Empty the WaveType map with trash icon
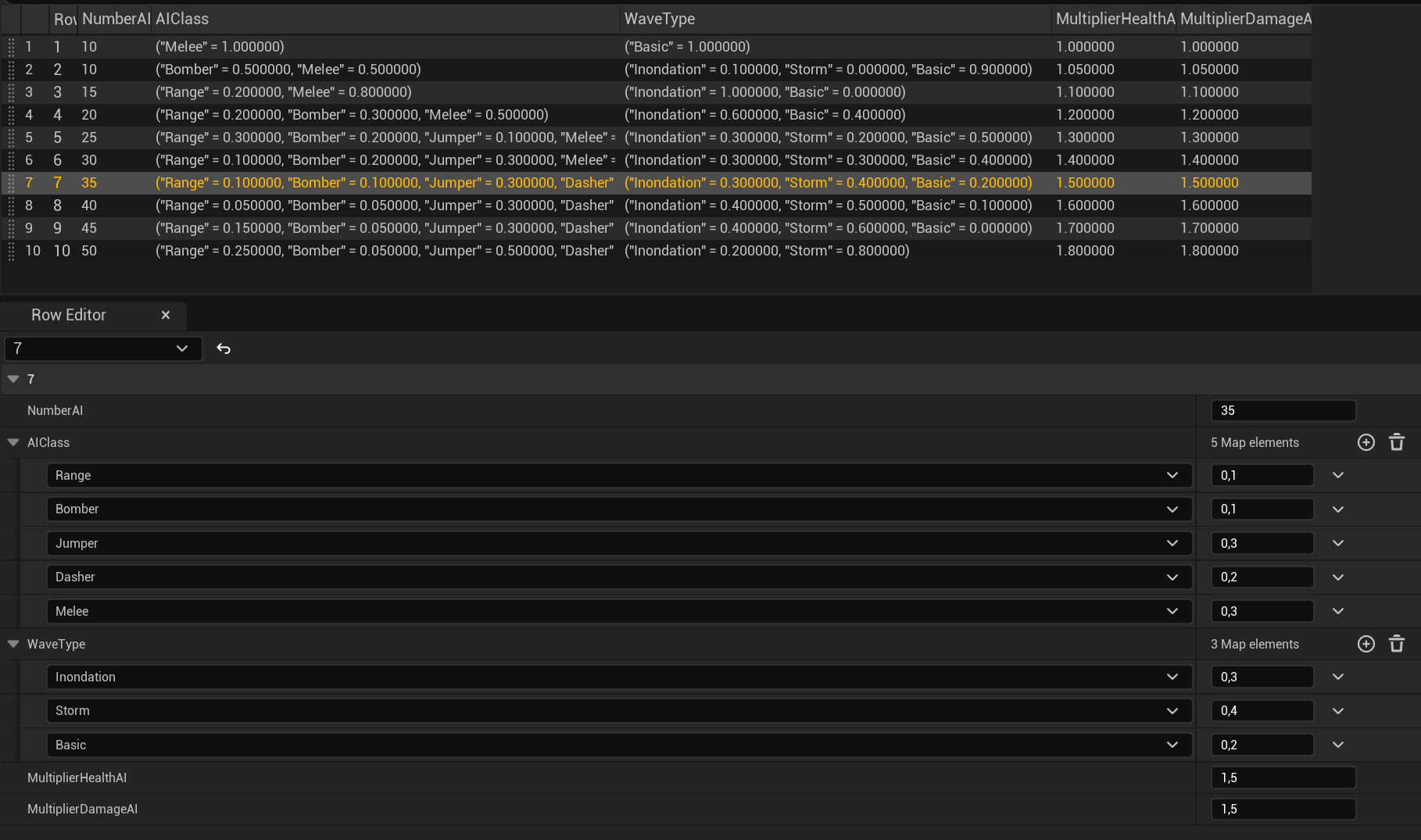This screenshot has width=1421, height=840. coord(1397,644)
